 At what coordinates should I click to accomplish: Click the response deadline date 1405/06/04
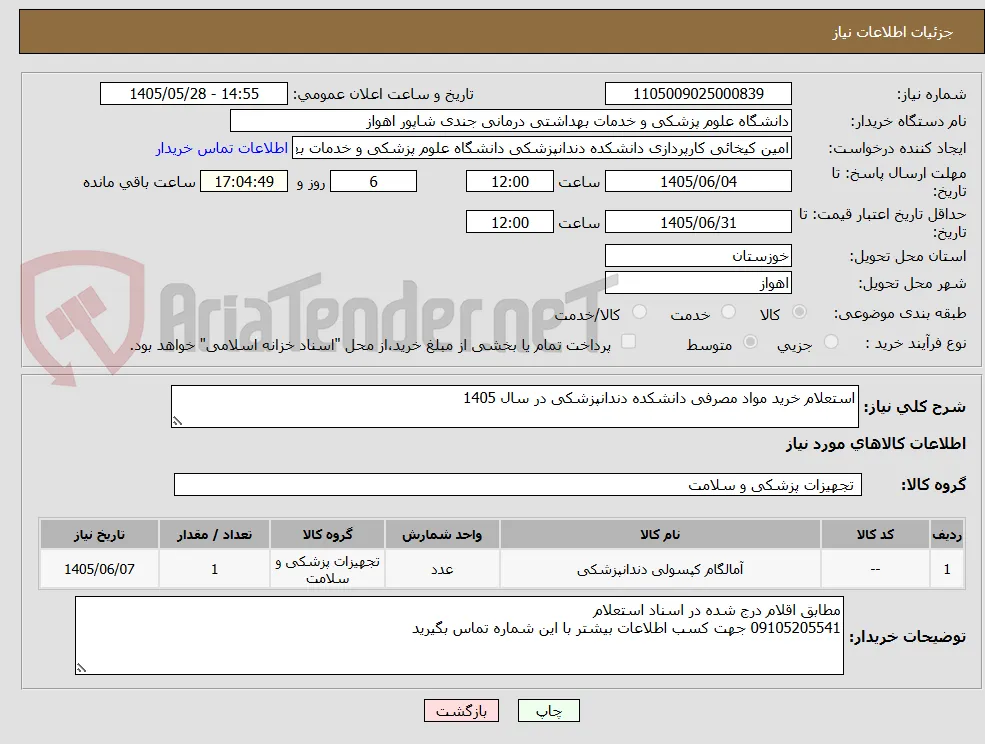[698, 182]
